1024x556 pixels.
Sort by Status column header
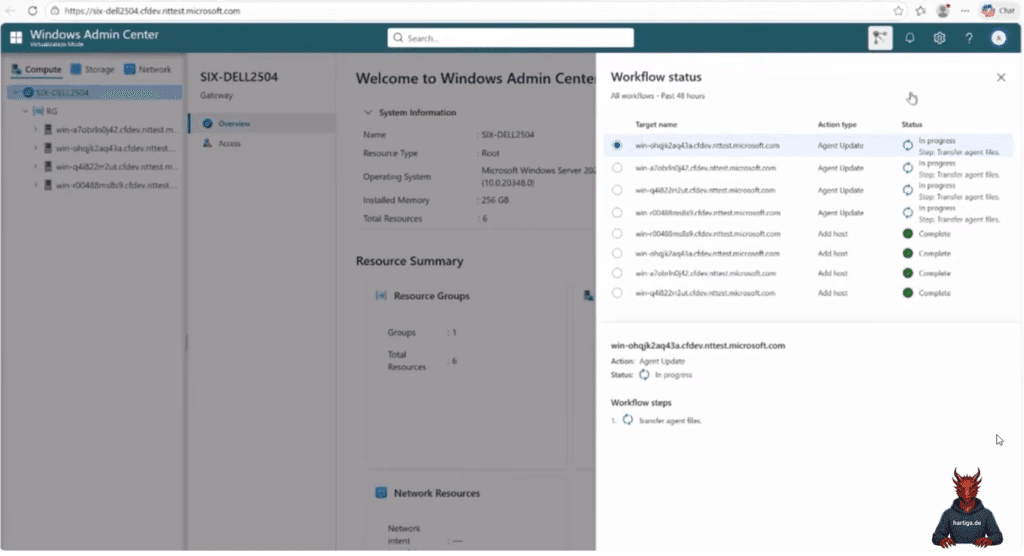pos(912,124)
